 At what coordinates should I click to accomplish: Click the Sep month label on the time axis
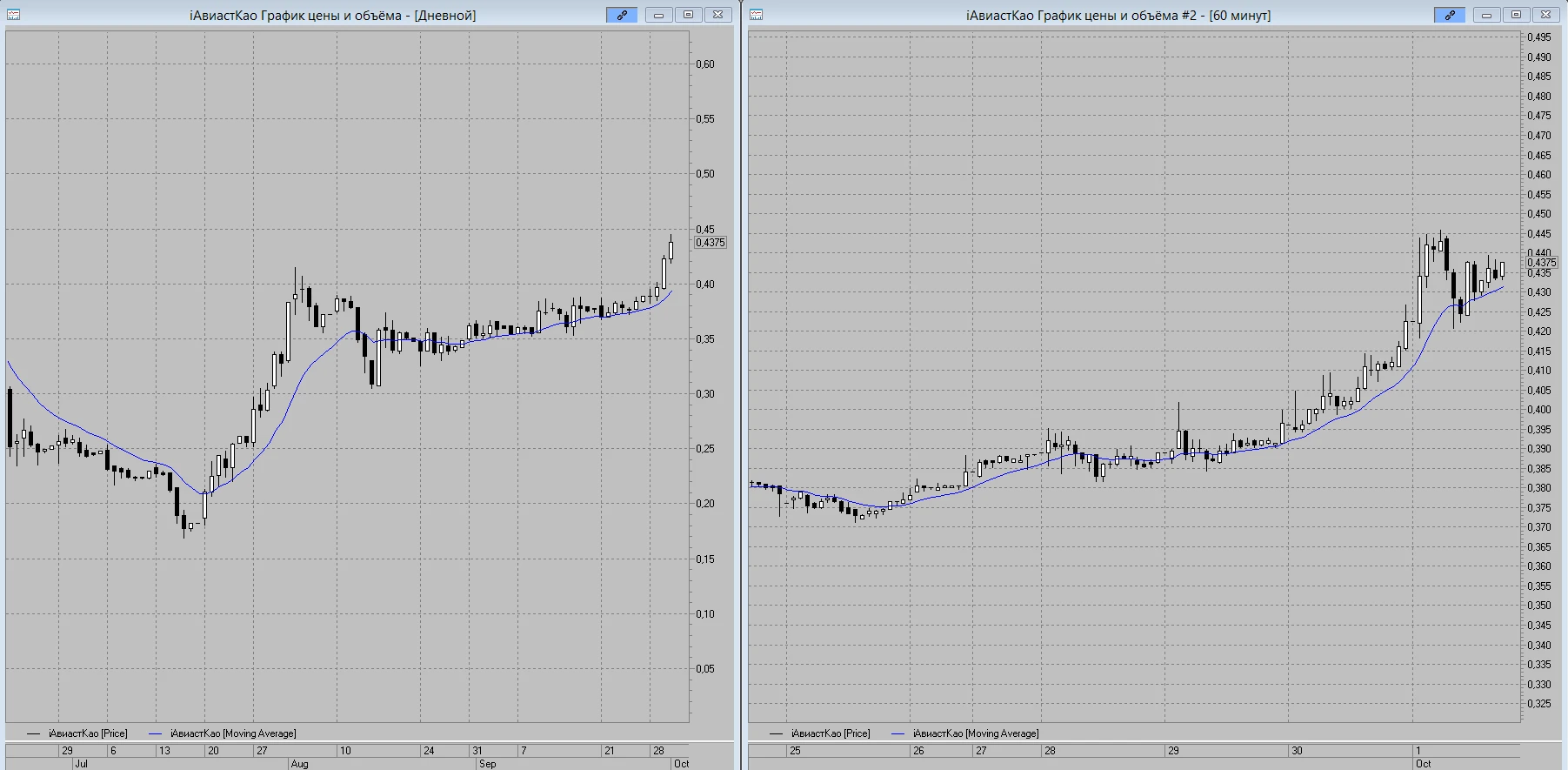(487, 764)
